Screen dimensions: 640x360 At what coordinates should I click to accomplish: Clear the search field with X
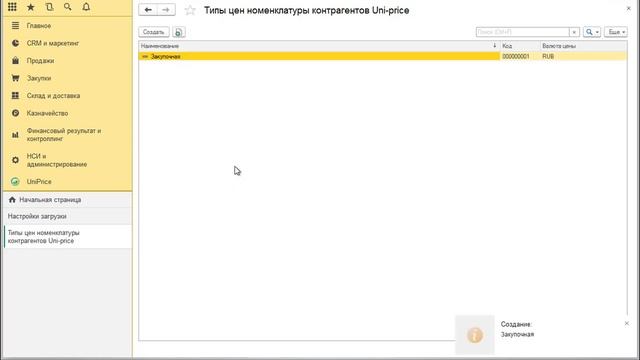point(574,32)
